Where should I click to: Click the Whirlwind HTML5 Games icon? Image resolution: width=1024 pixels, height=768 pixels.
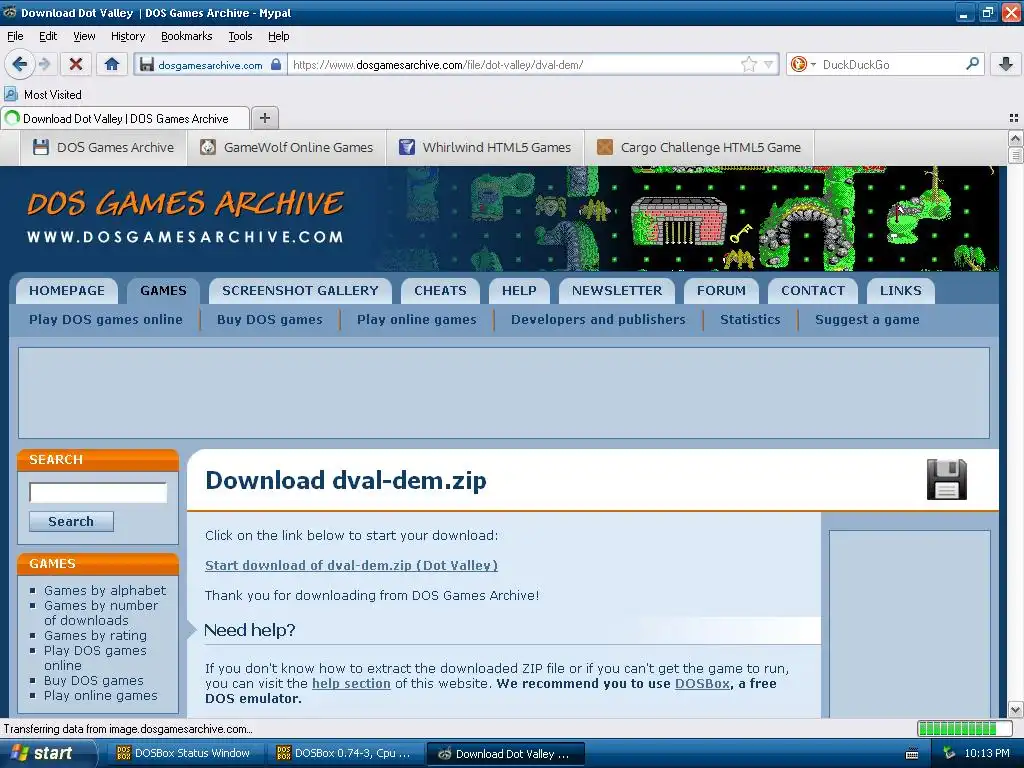[x=407, y=147]
